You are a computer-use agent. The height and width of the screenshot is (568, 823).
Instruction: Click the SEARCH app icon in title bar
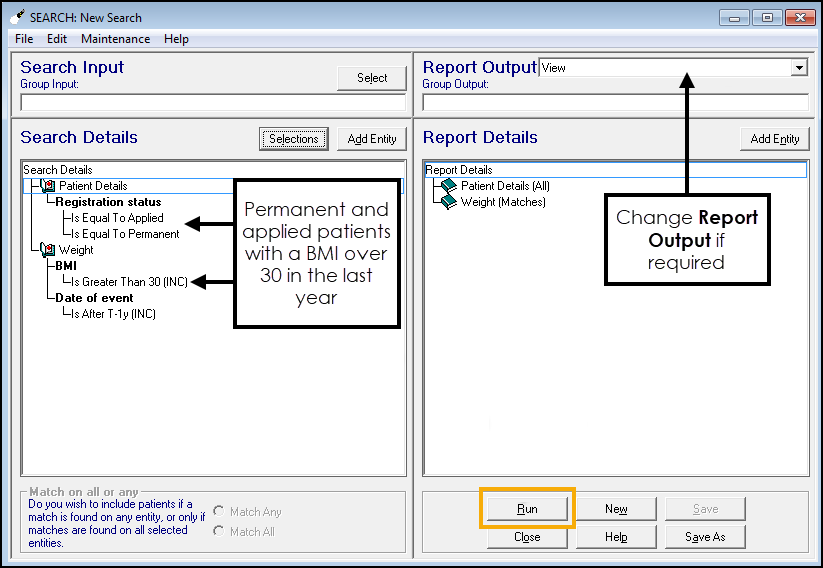(x=17, y=17)
